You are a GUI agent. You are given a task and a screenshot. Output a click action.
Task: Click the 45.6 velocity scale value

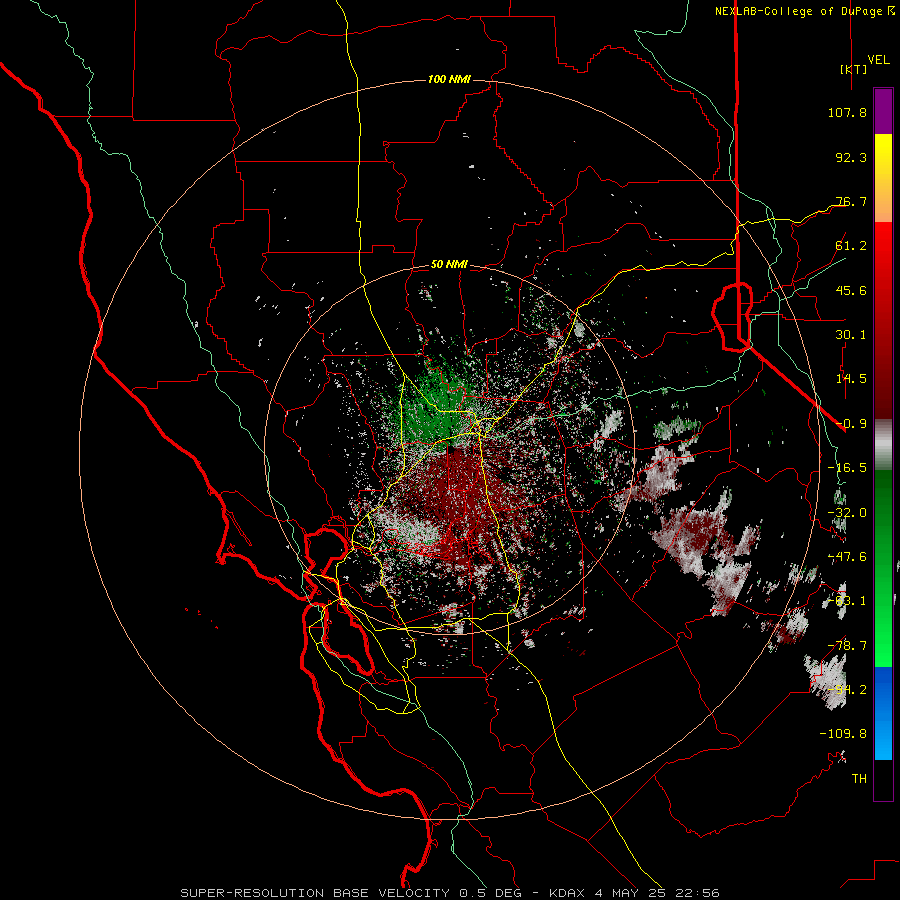851,290
